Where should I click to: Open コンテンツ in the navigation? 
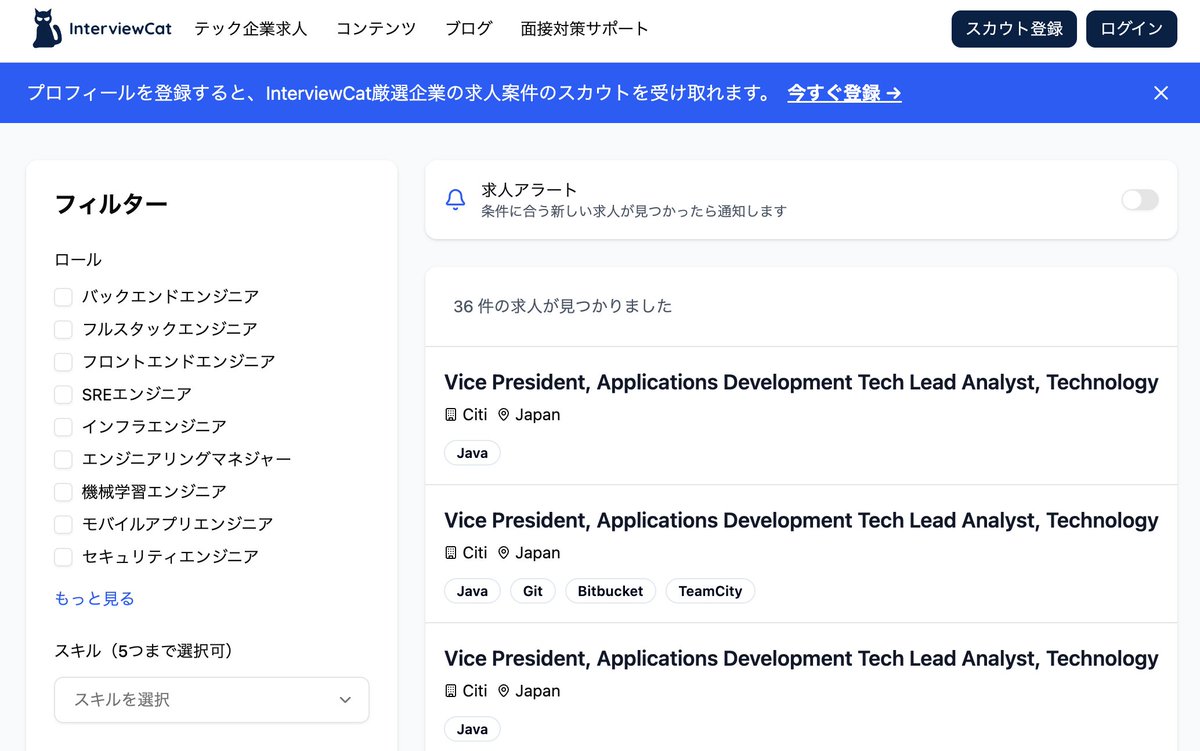click(376, 29)
